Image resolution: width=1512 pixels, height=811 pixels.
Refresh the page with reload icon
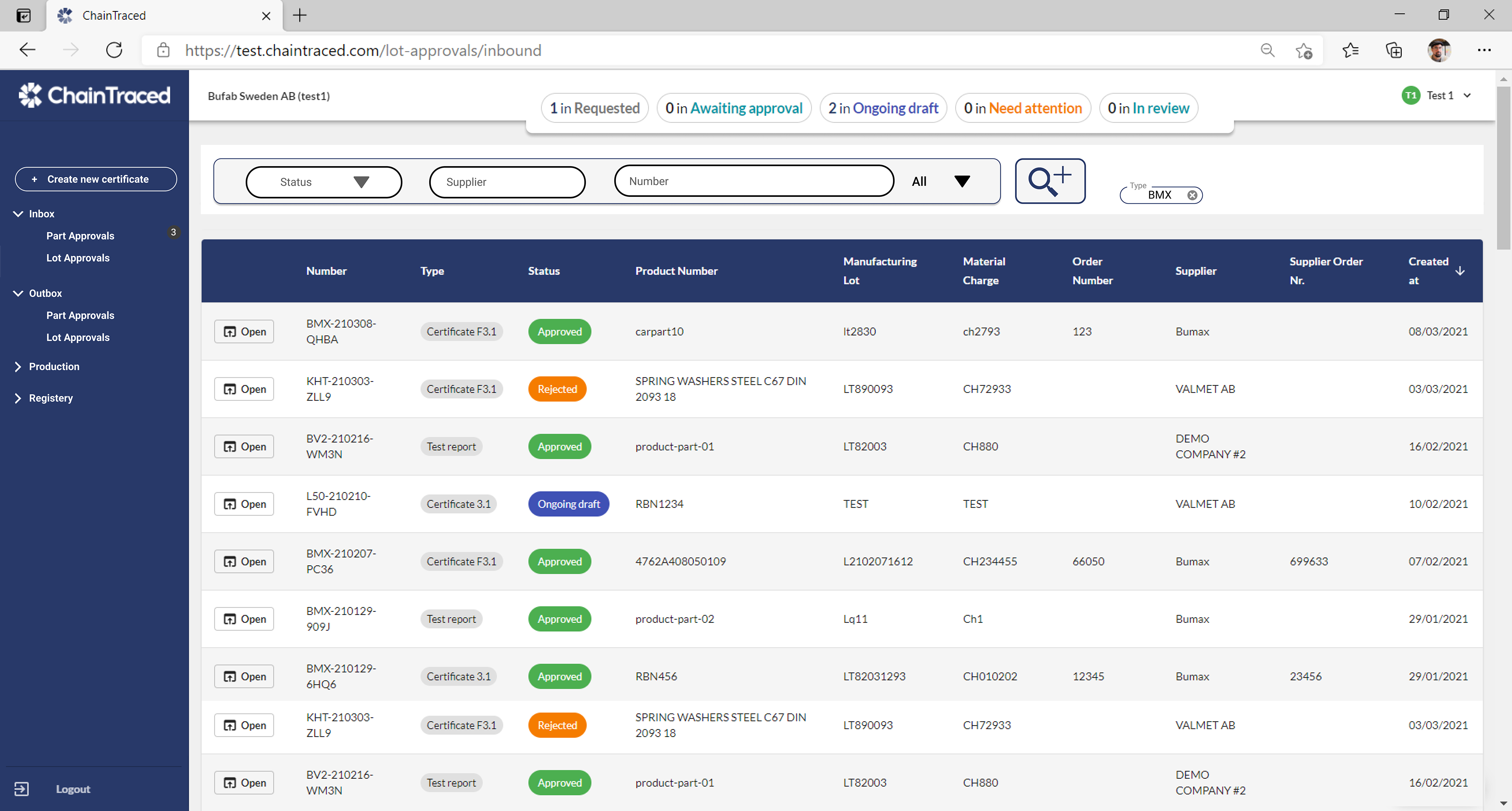pos(115,50)
